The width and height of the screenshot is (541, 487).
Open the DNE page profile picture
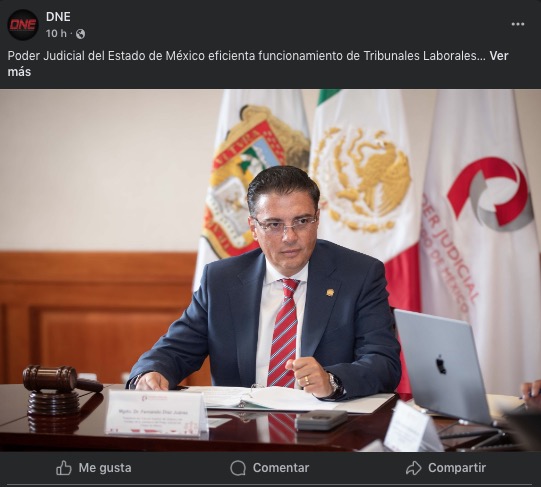23,25
